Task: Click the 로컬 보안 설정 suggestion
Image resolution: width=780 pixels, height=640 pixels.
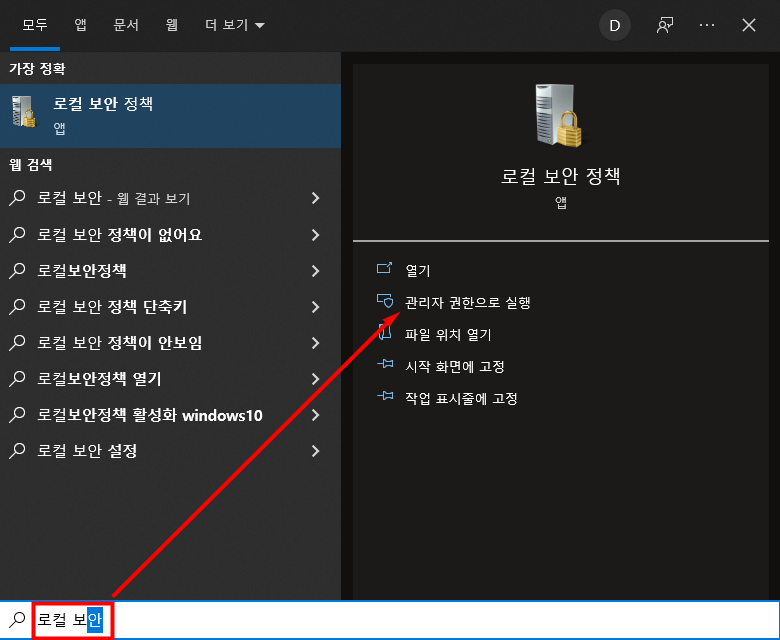Action: click(x=170, y=451)
